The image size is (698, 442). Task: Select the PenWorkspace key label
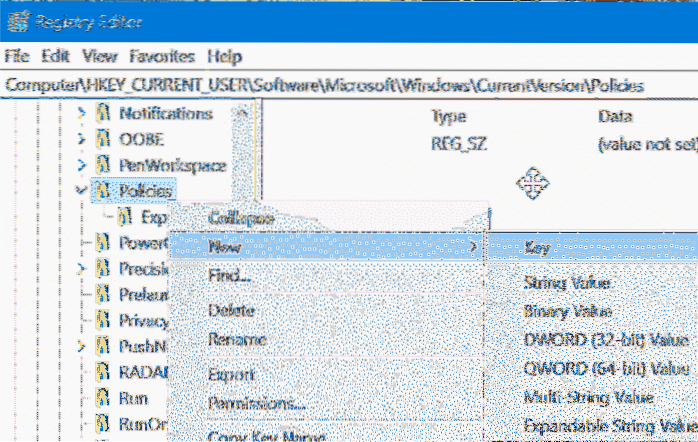(173, 166)
